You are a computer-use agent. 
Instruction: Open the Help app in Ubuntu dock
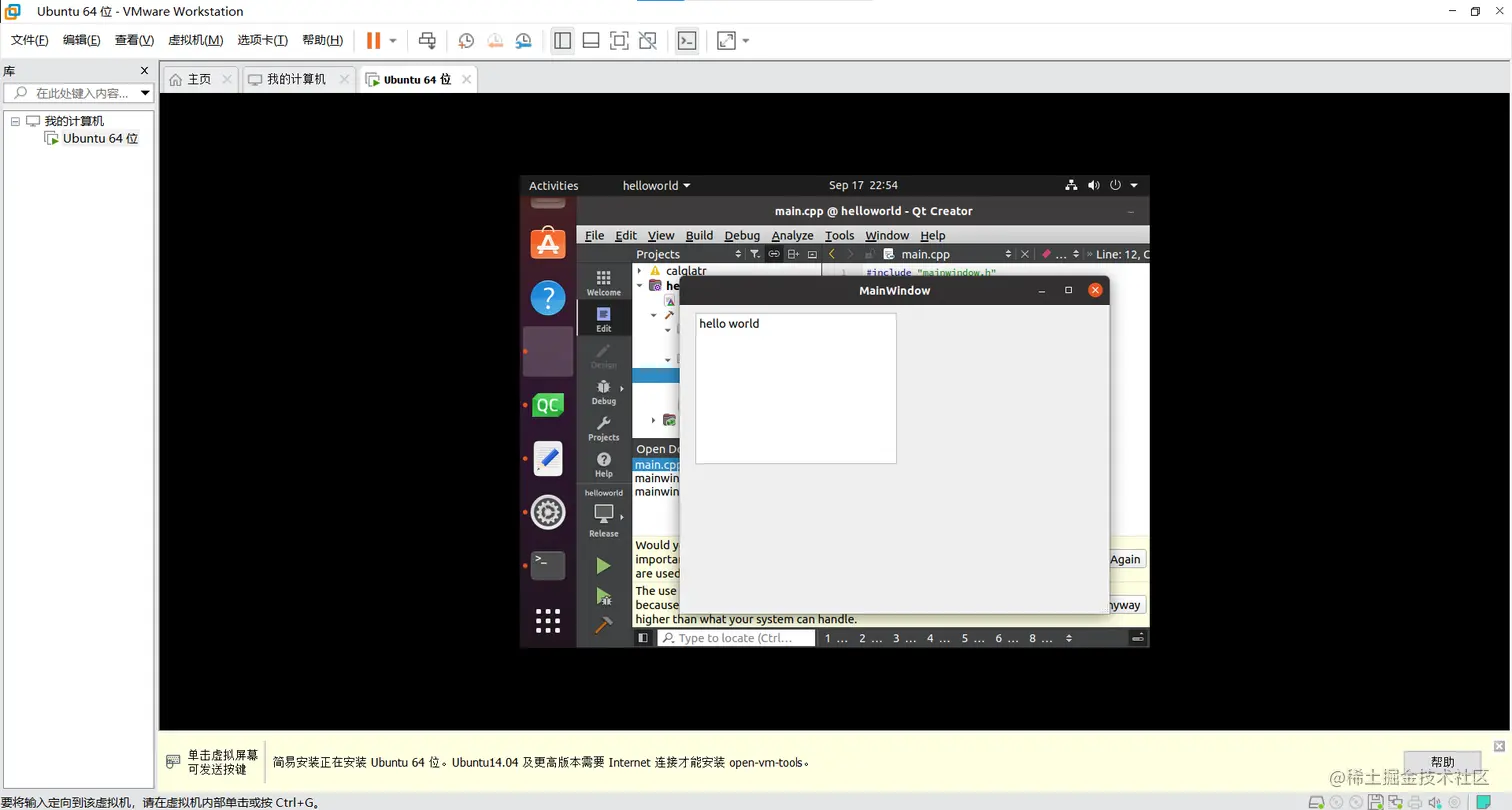pyautogui.click(x=548, y=297)
